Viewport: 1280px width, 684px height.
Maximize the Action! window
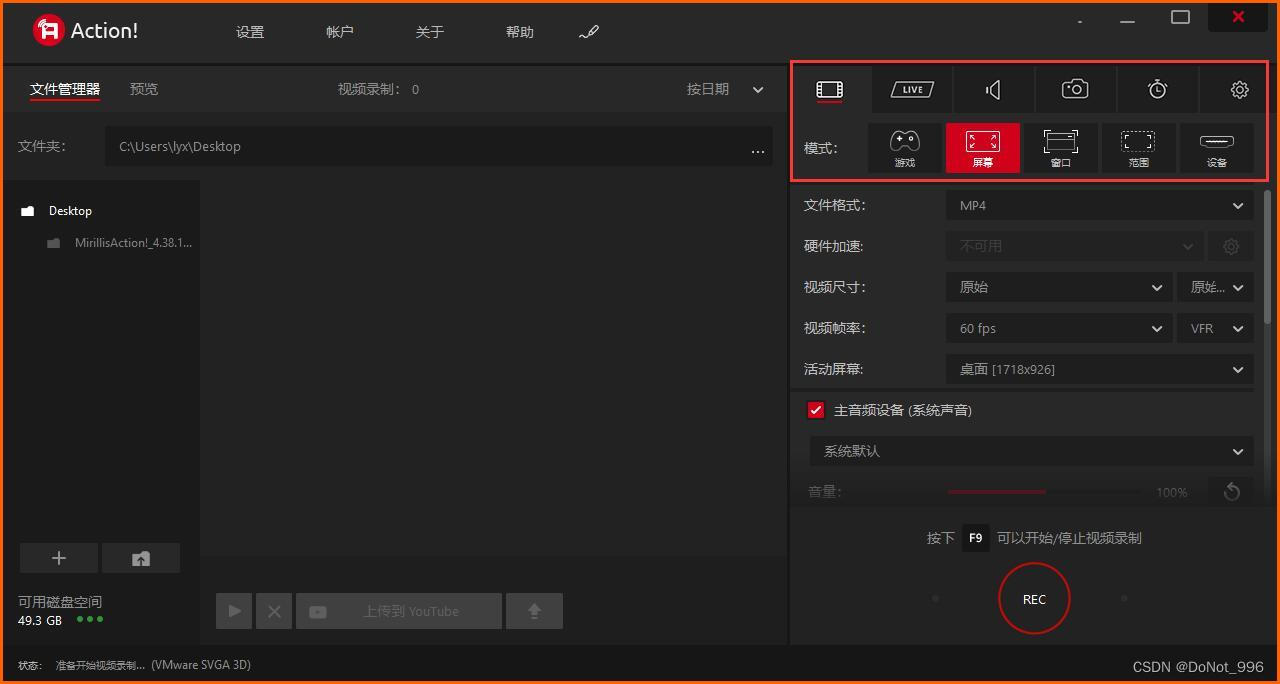tap(1180, 17)
